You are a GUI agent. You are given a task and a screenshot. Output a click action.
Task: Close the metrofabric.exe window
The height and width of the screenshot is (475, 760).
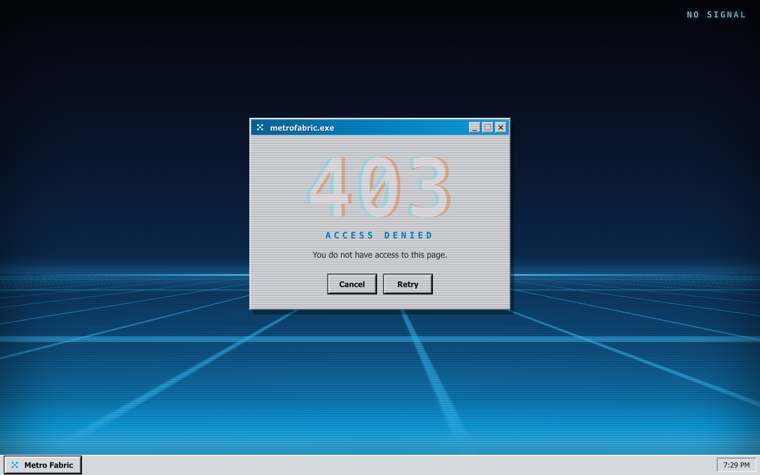click(x=501, y=127)
